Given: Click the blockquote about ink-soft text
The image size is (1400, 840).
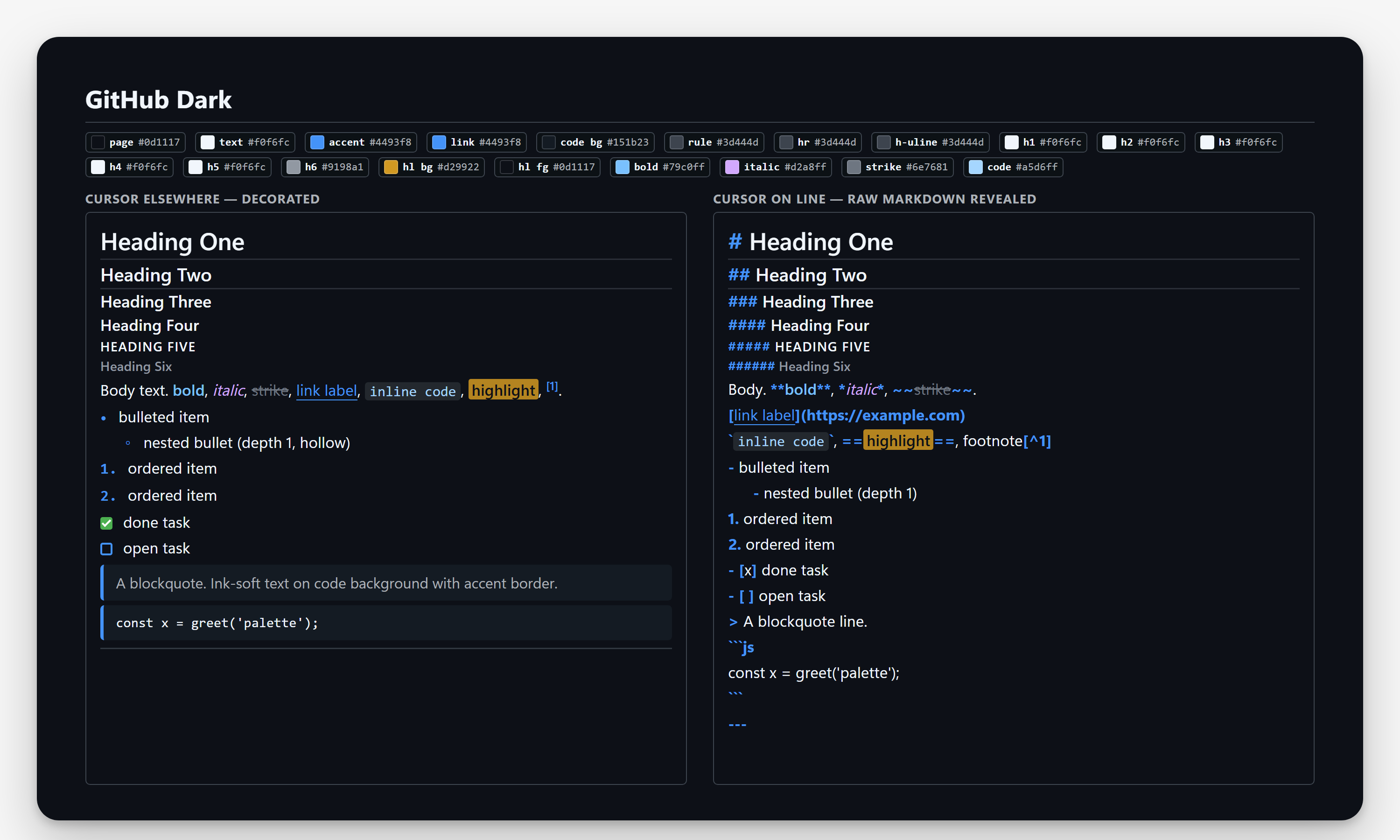Looking at the screenshot, I should coord(386,583).
